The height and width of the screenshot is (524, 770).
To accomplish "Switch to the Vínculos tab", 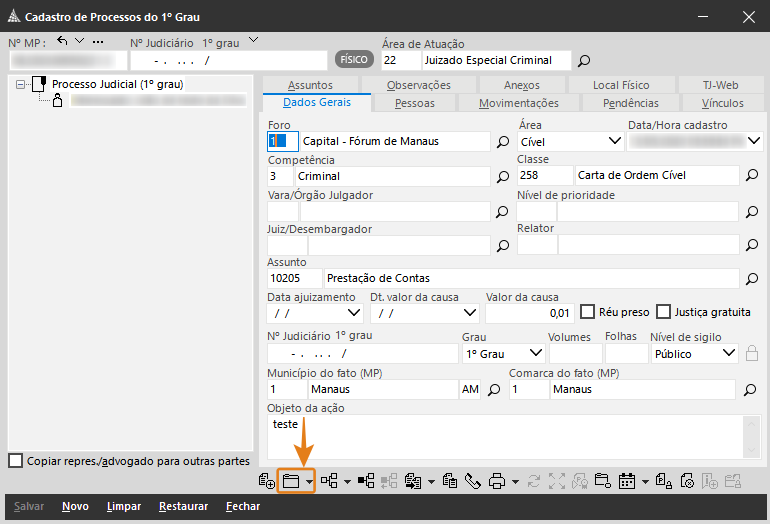I will [x=722, y=103].
